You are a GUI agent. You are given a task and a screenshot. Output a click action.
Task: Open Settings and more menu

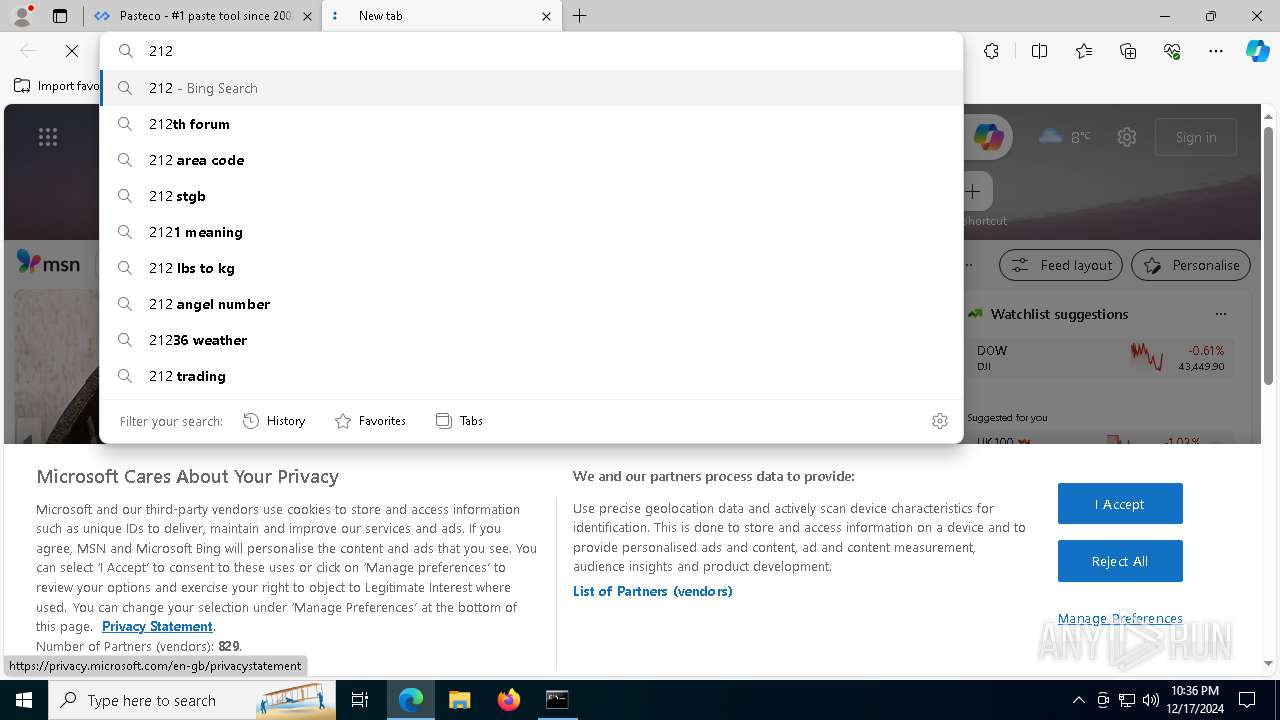click(x=1216, y=51)
